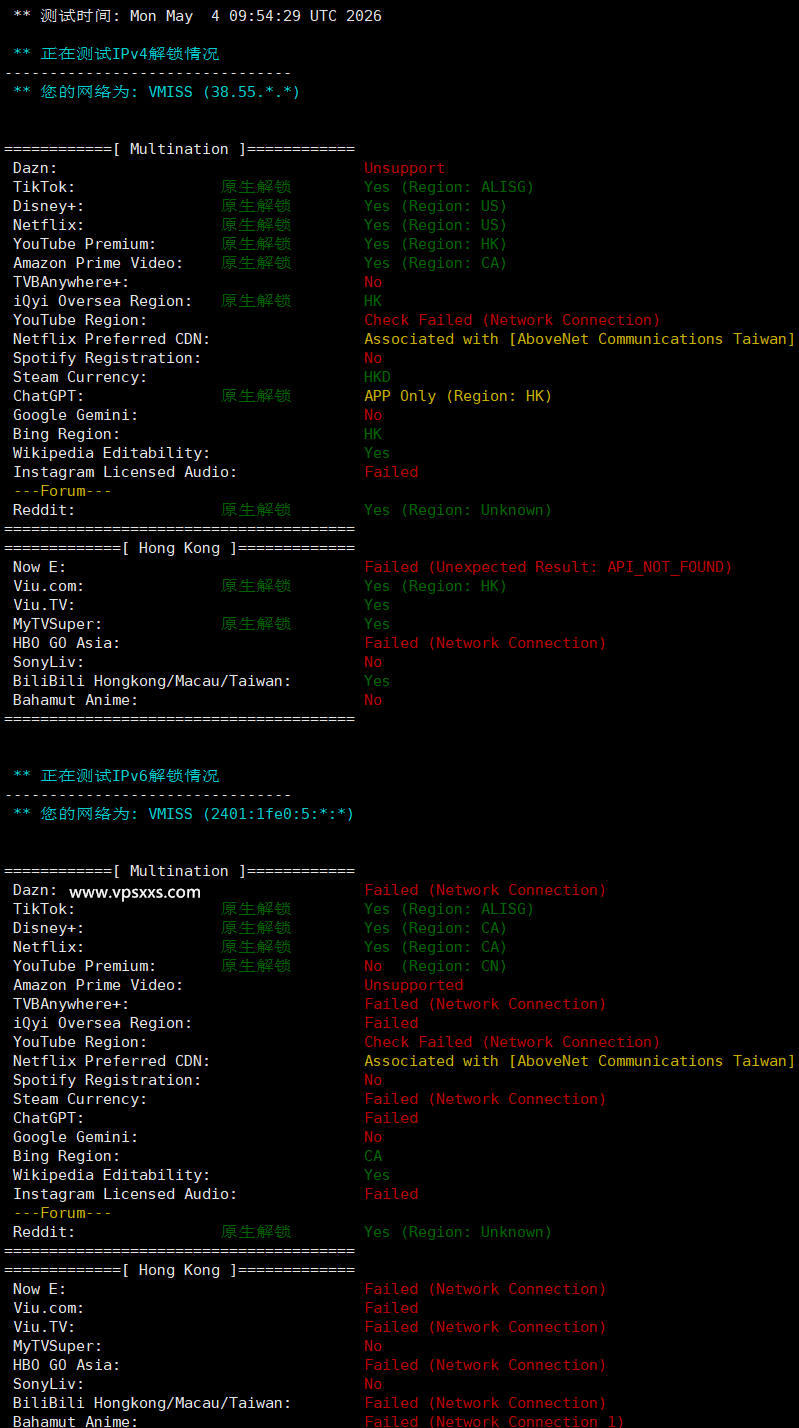Click the IPv6 'BiliBili Hongkong/Macau/Taiwan:' label
Viewport: 799px width, 1428px height.
point(152,1403)
